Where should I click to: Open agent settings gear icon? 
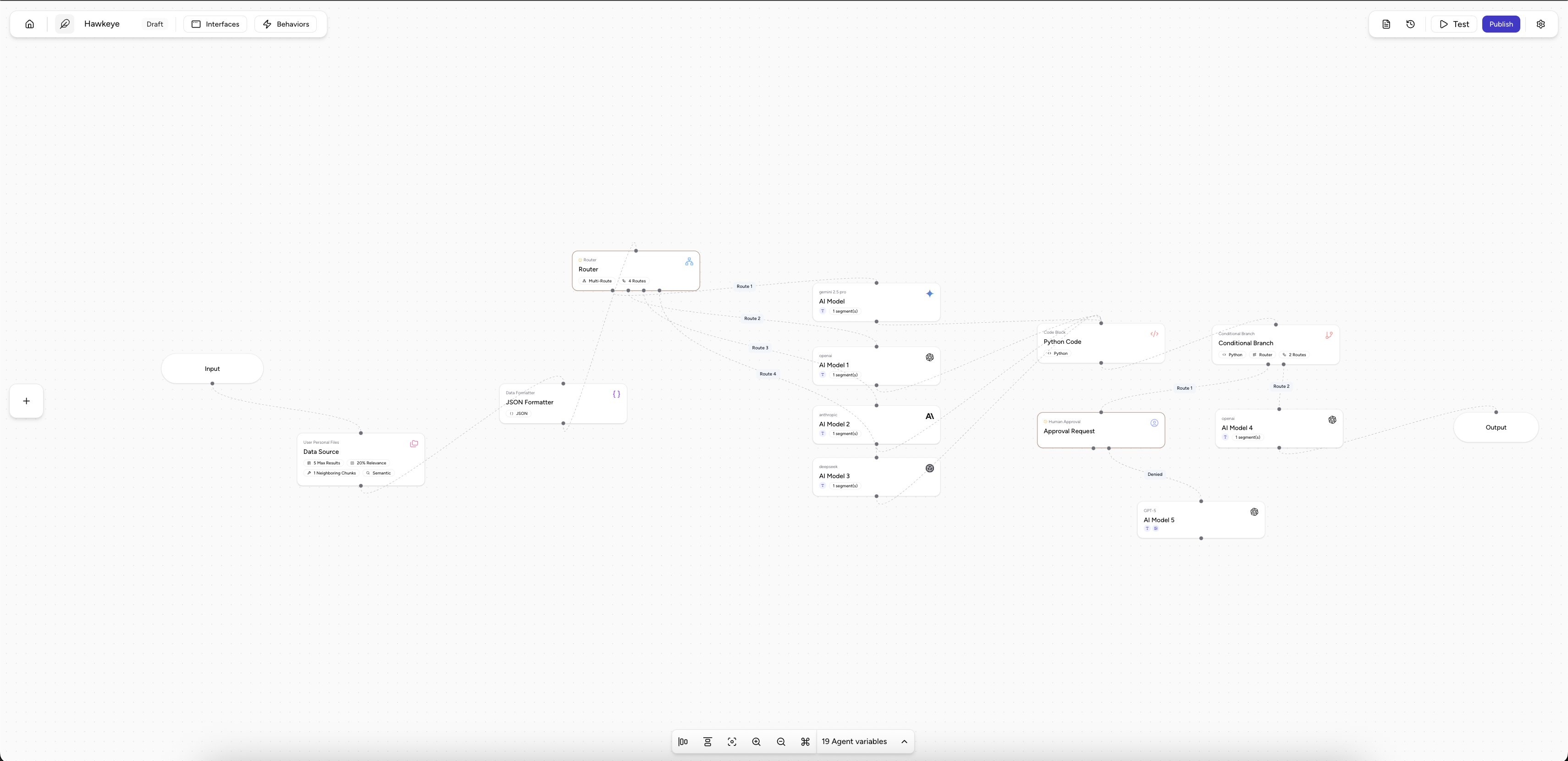point(1540,24)
